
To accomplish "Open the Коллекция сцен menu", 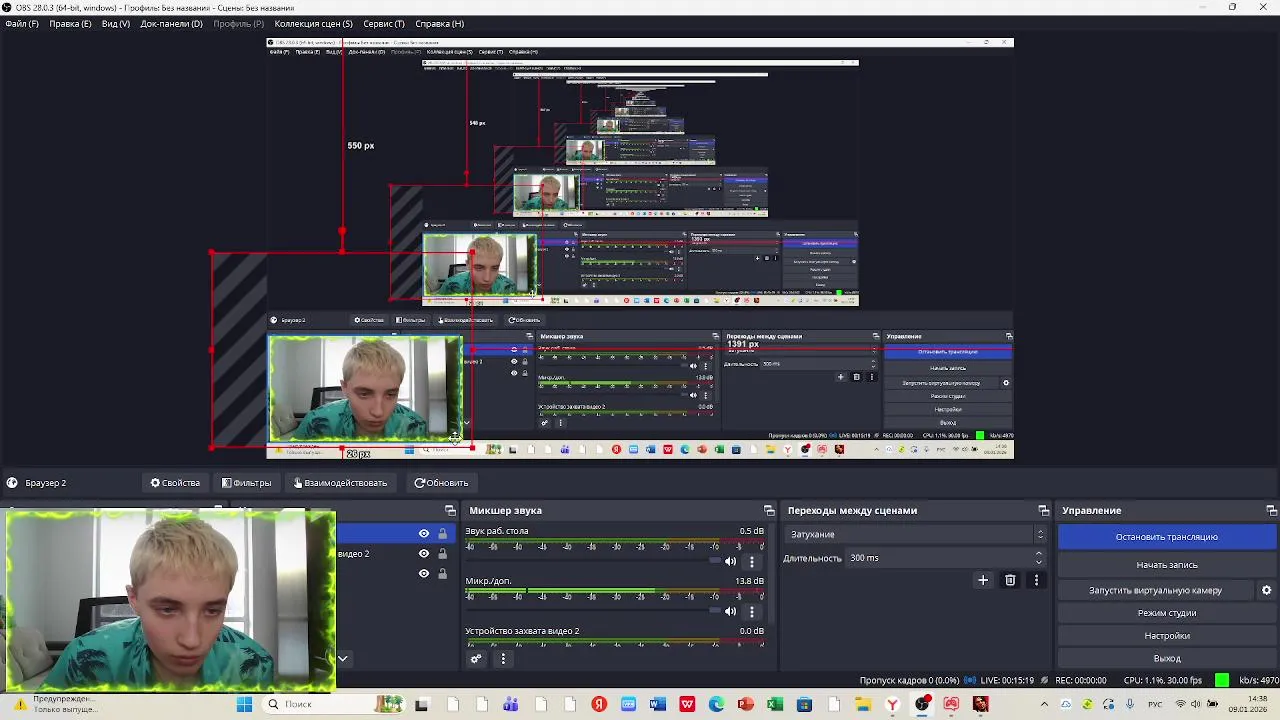I will click(x=313, y=23).
